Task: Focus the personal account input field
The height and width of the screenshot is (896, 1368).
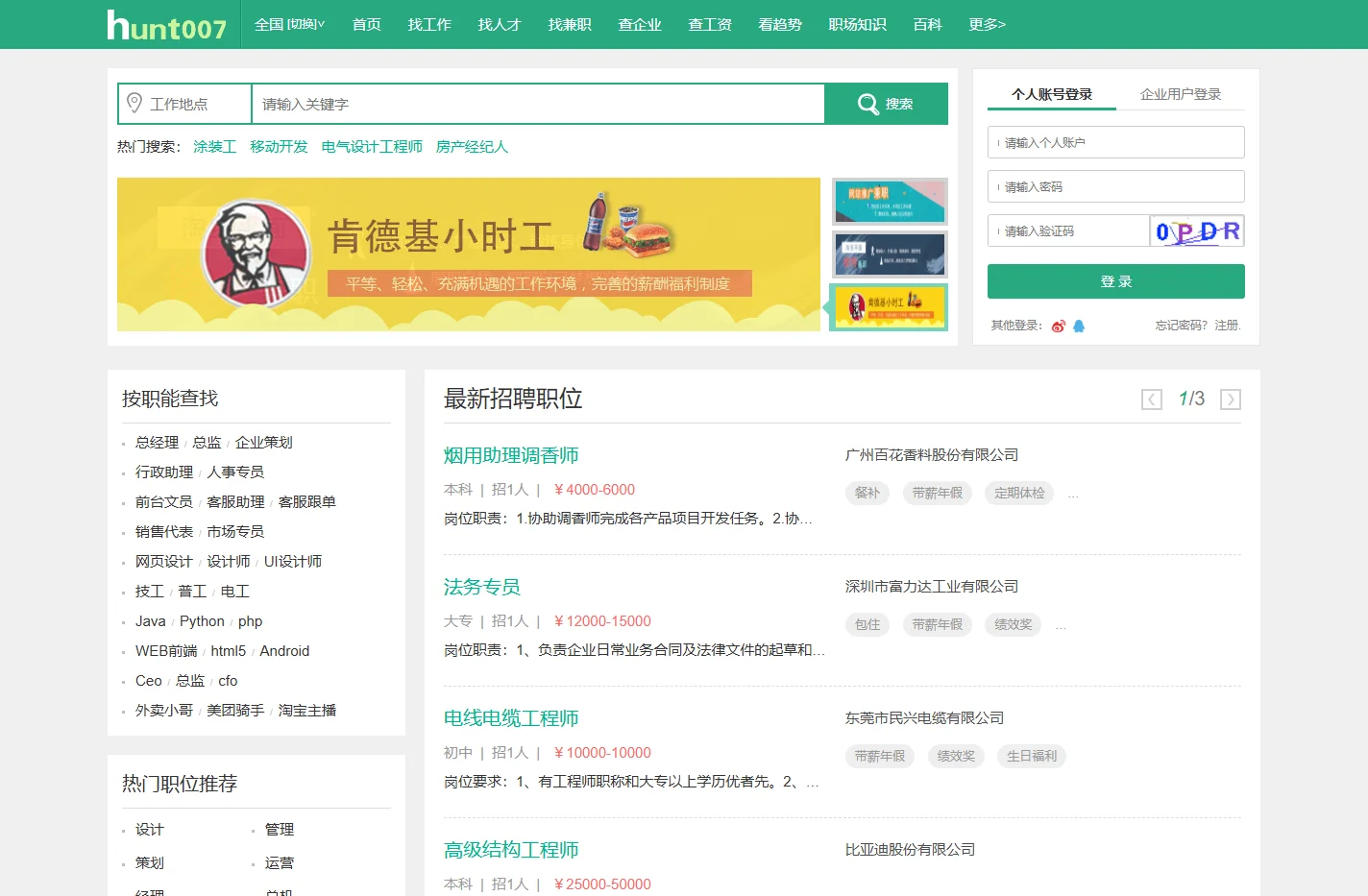Action: pos(1116,142)
